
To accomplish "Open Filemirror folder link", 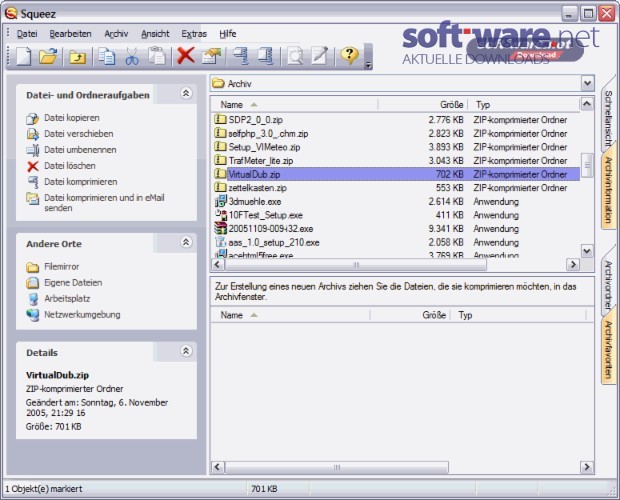I will 61,267.
